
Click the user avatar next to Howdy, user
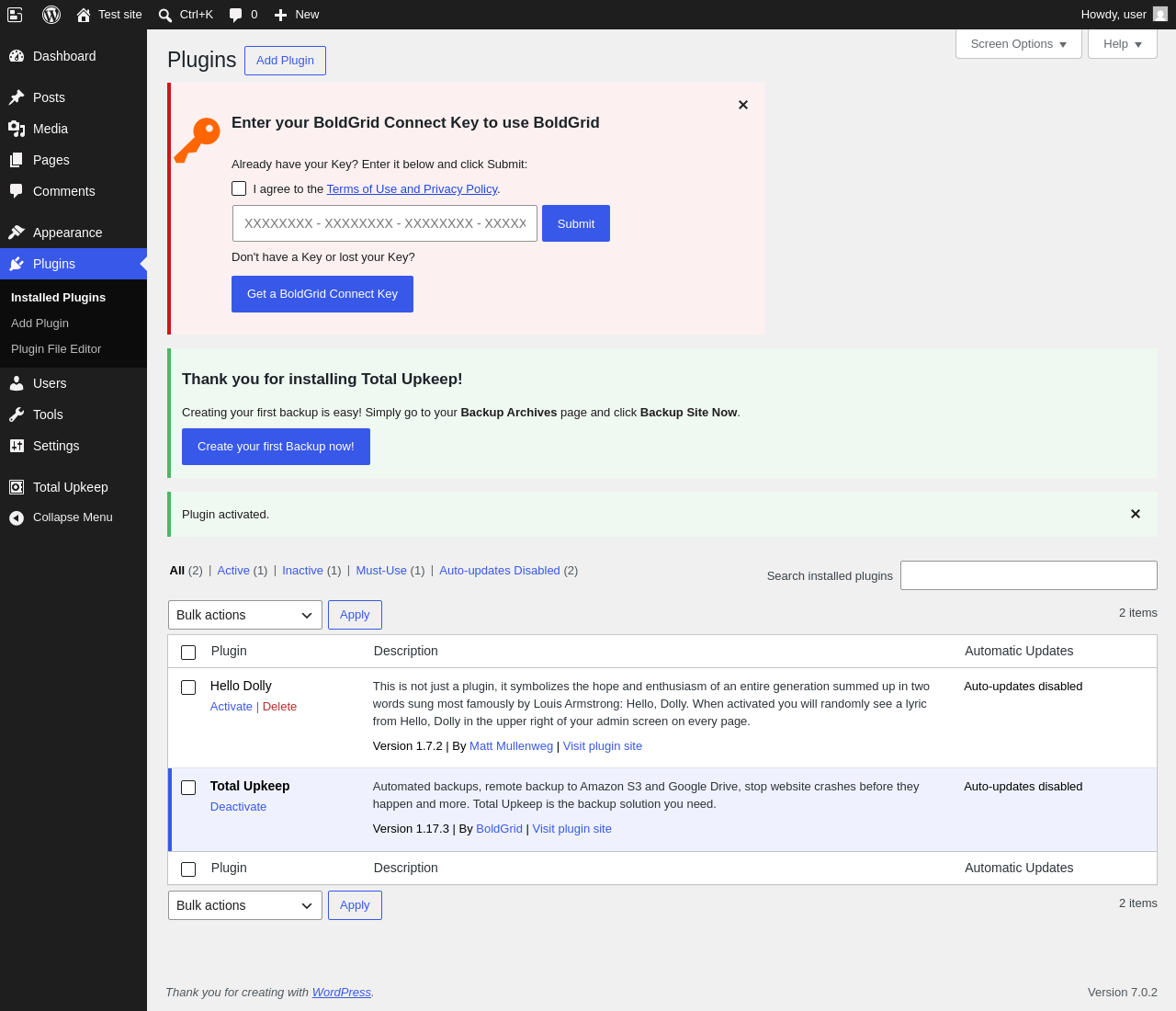point(1160,15)
